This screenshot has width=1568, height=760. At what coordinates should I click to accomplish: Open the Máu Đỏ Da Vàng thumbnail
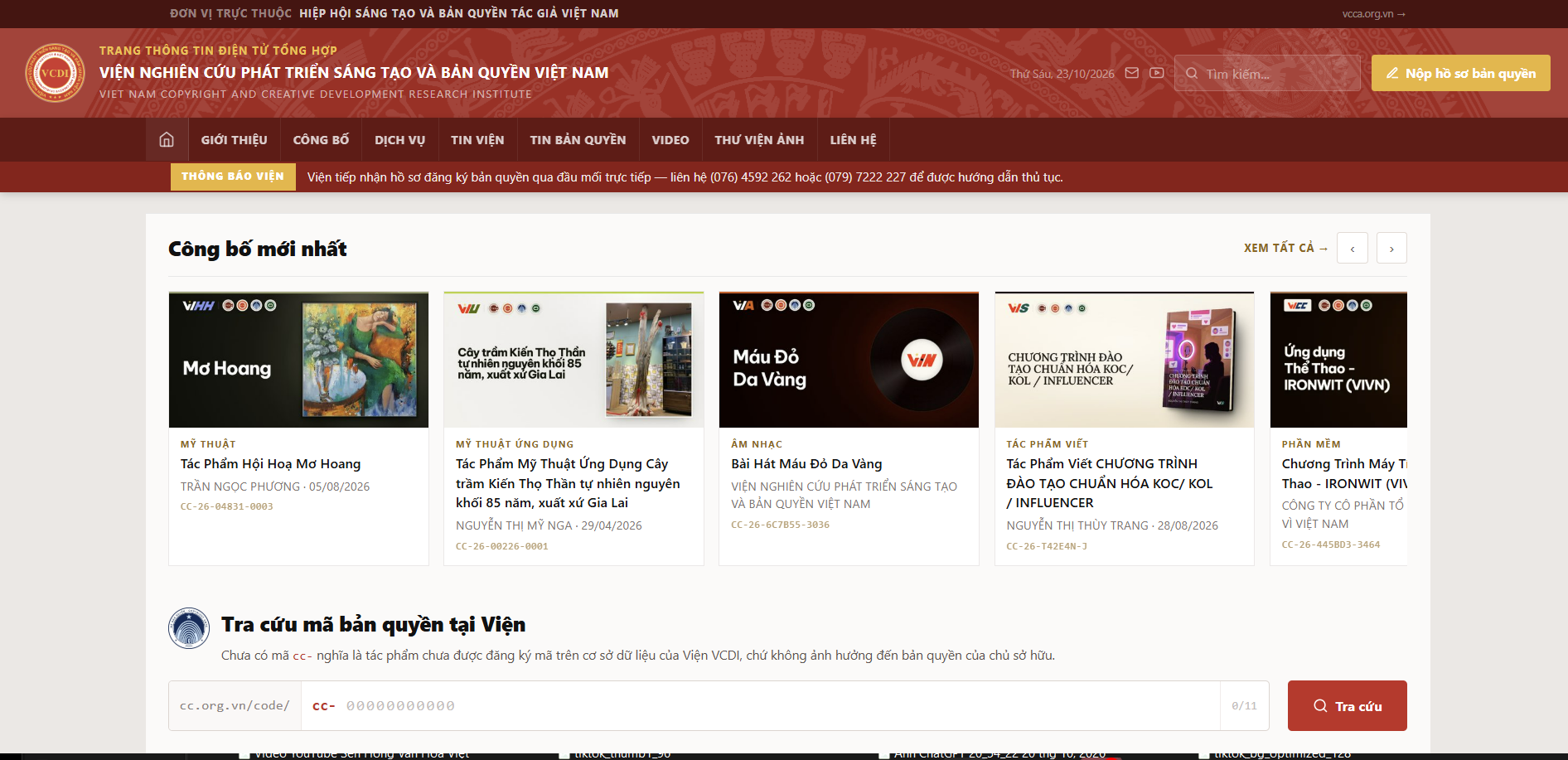849,359
